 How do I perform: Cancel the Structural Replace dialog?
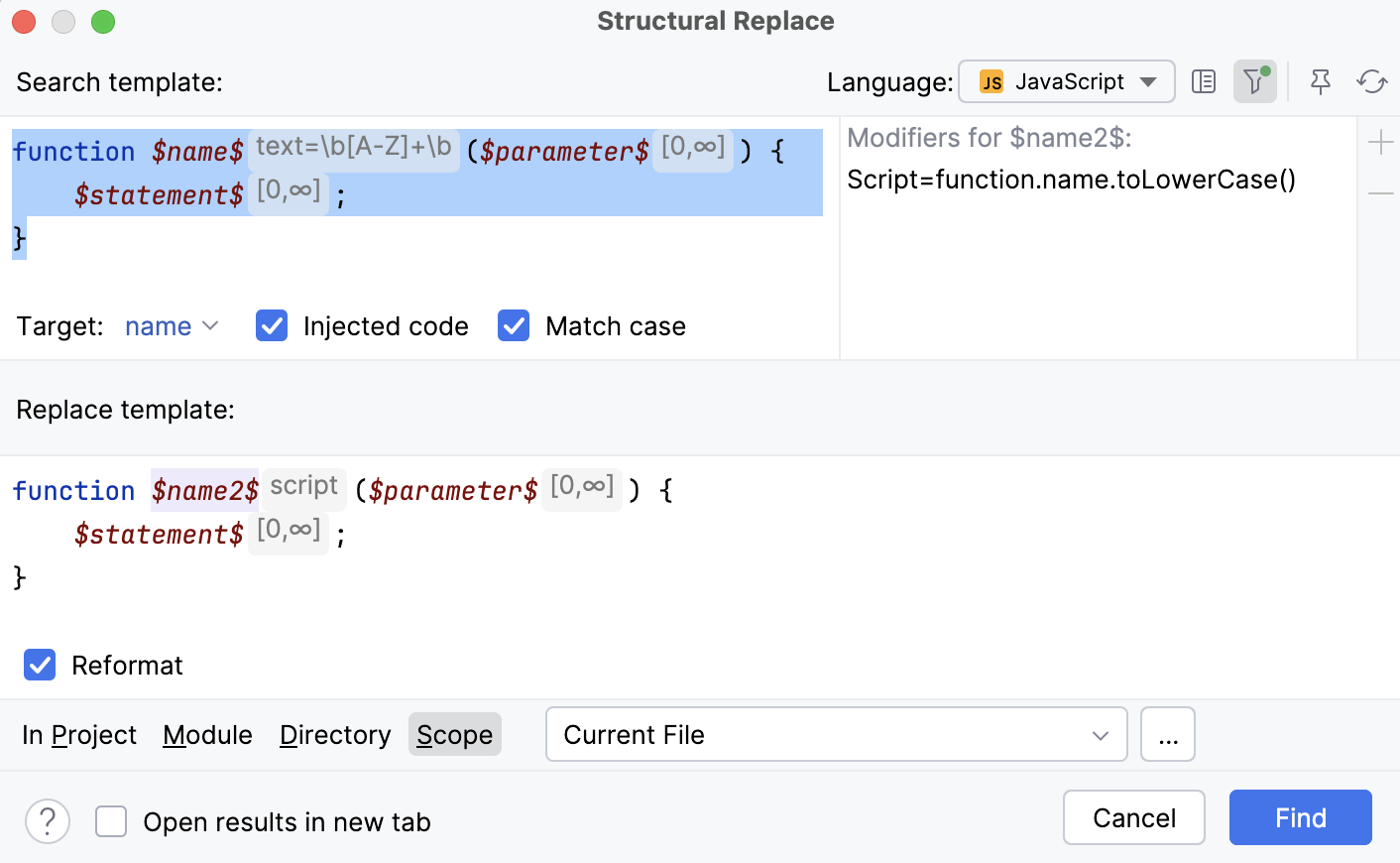tap(1133, 817)
